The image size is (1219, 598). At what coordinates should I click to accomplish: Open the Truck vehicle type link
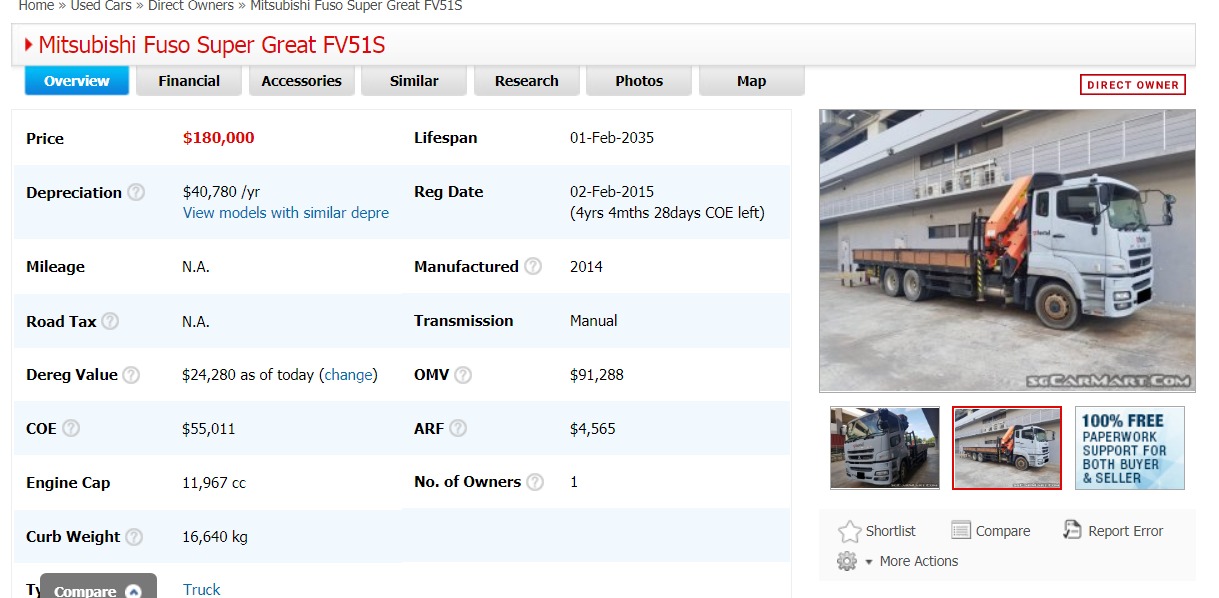[201, 589]
